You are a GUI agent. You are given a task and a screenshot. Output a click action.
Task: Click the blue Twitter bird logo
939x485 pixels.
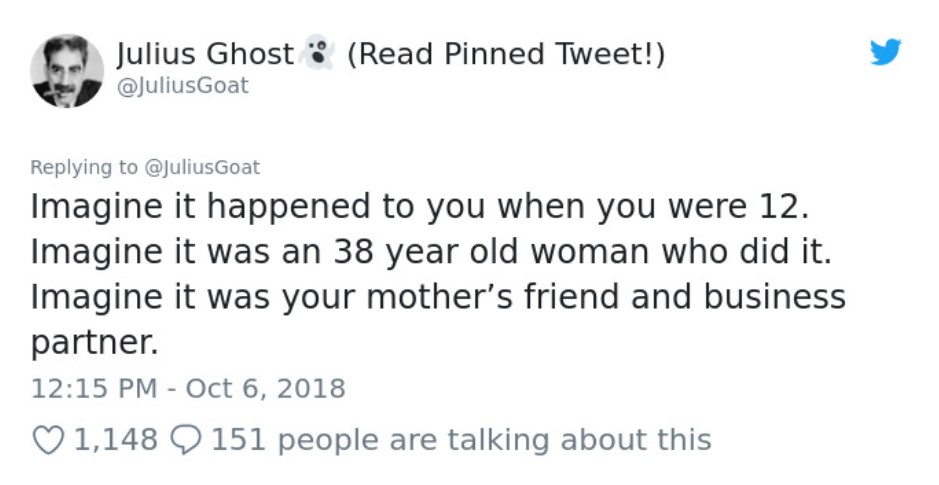886,51
